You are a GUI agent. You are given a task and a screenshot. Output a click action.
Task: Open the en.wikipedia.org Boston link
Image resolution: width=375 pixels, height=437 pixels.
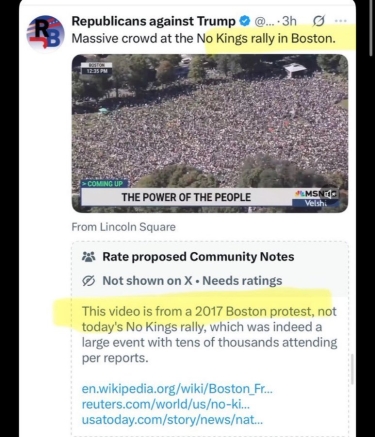177,389
